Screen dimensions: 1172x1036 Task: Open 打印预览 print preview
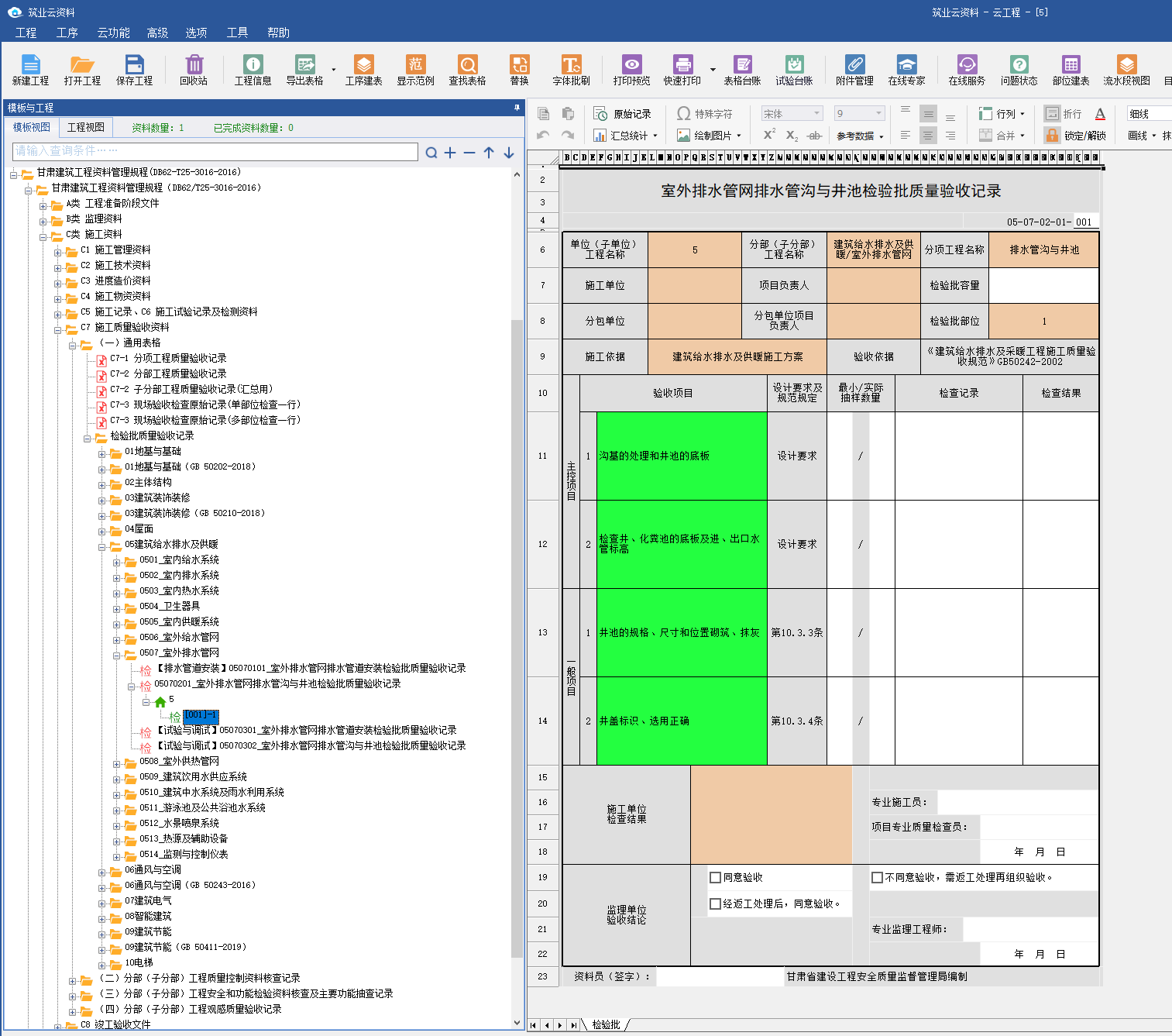632,70
